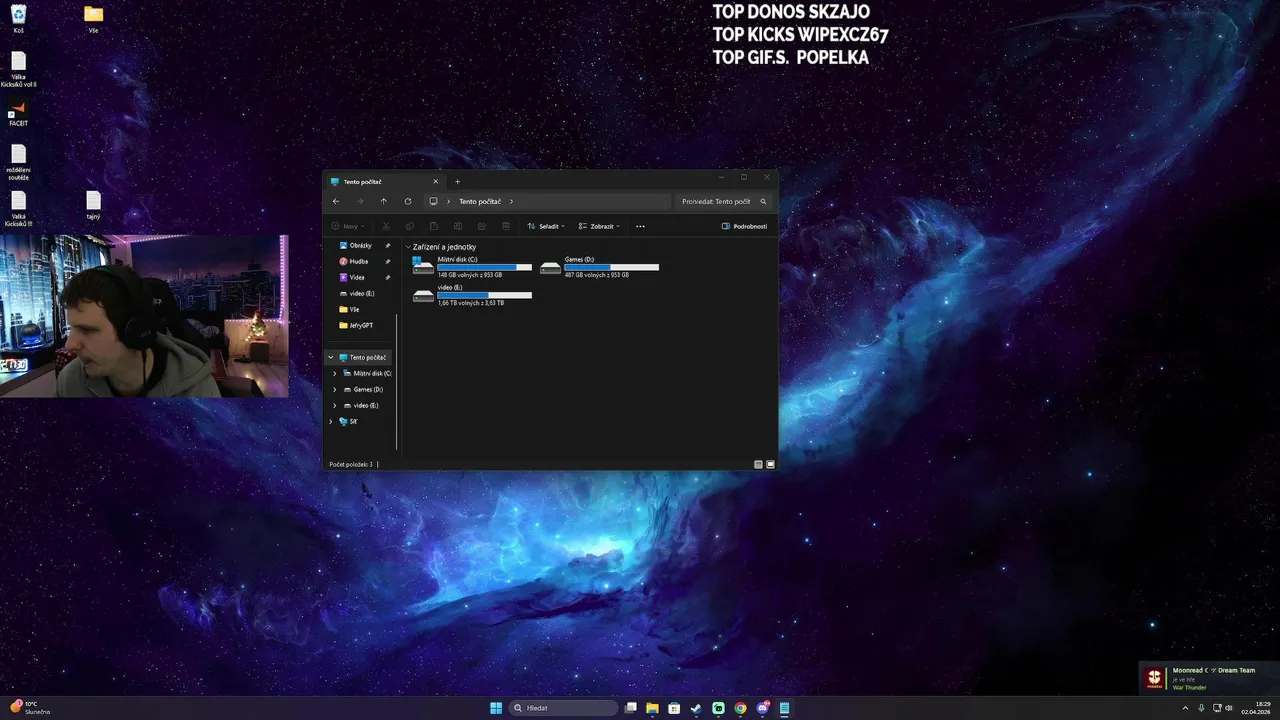The width and height of the screenshot is (1280, 720).
Task: Click the navigation pane scrollbar
Action: (397, 380)
